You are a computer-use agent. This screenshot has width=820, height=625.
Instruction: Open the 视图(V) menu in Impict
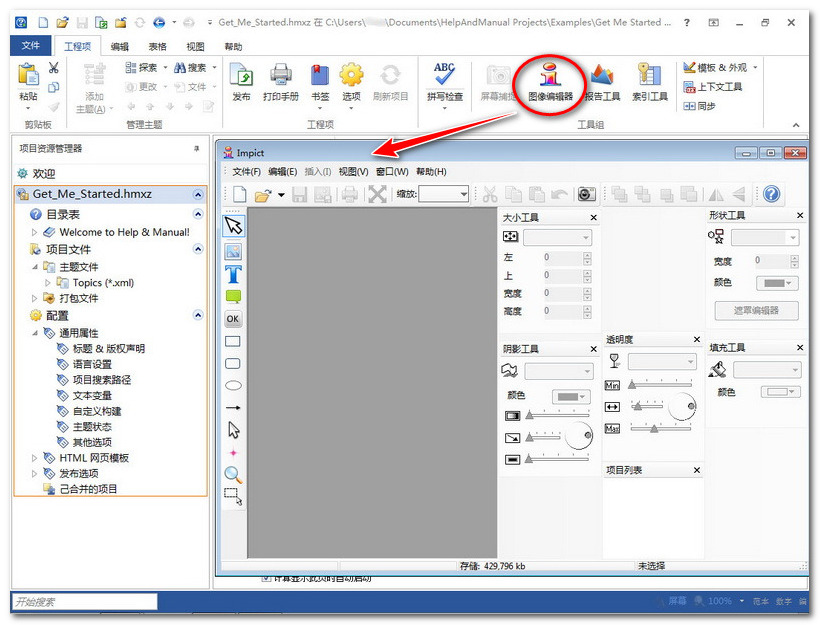pyautogui.click(x=353, y=172)
